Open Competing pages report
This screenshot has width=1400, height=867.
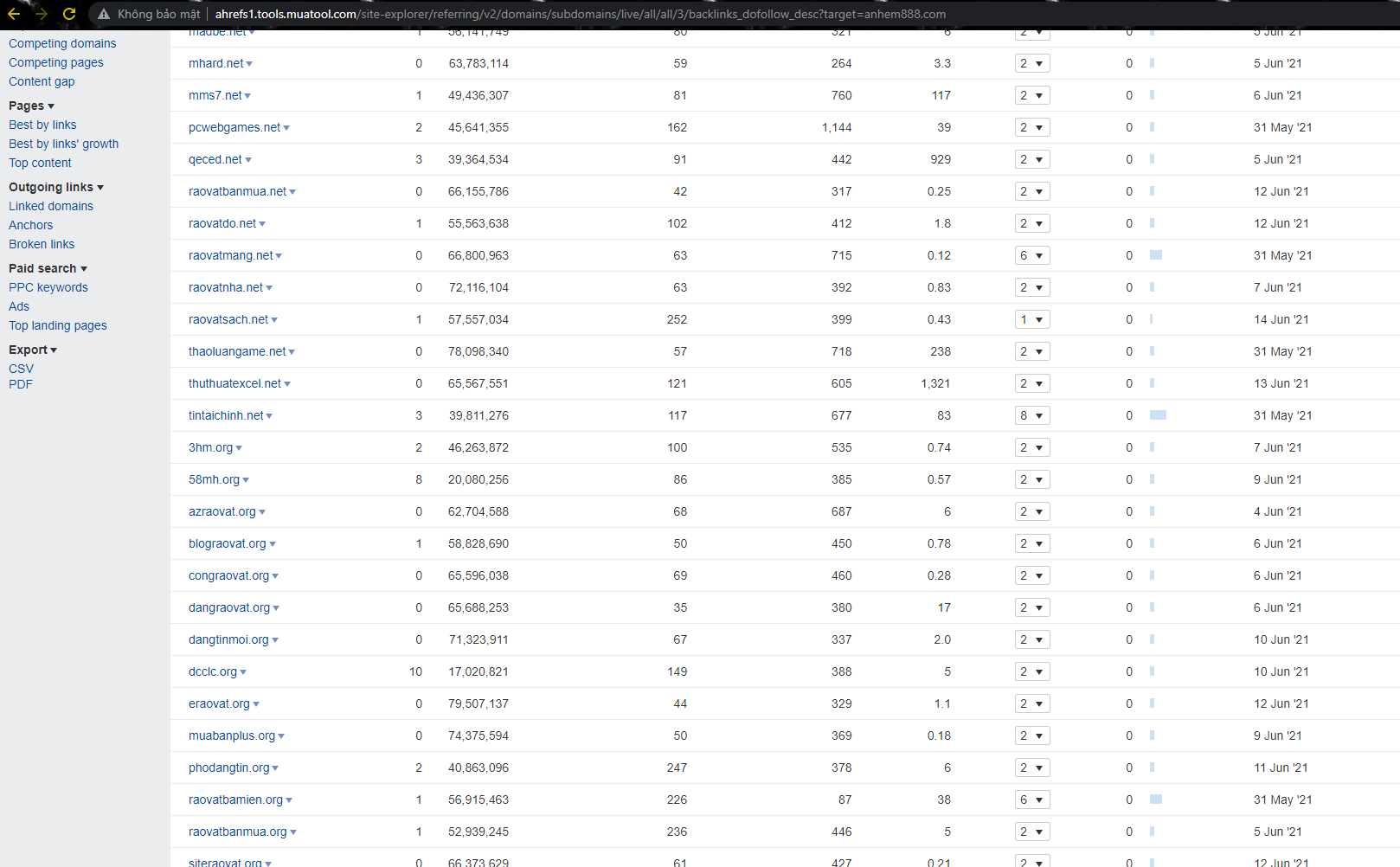pos(56,62)
